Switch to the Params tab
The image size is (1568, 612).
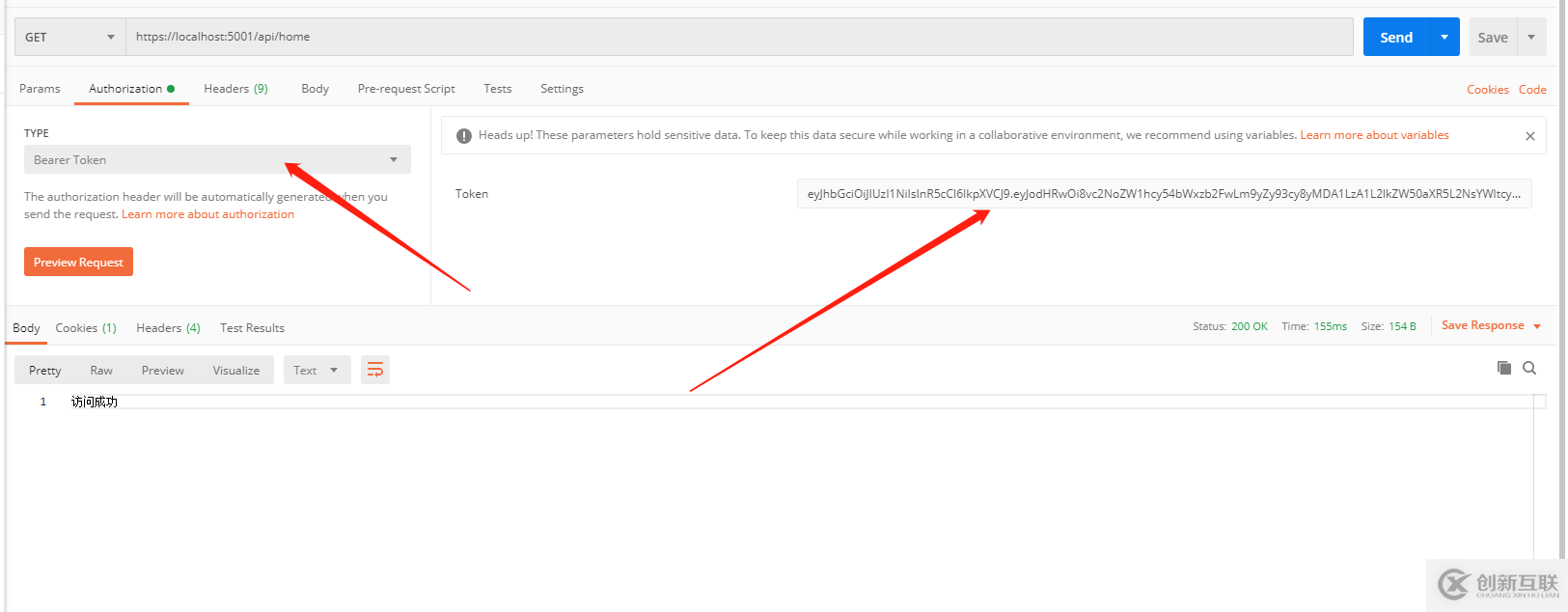pos(40,89)
